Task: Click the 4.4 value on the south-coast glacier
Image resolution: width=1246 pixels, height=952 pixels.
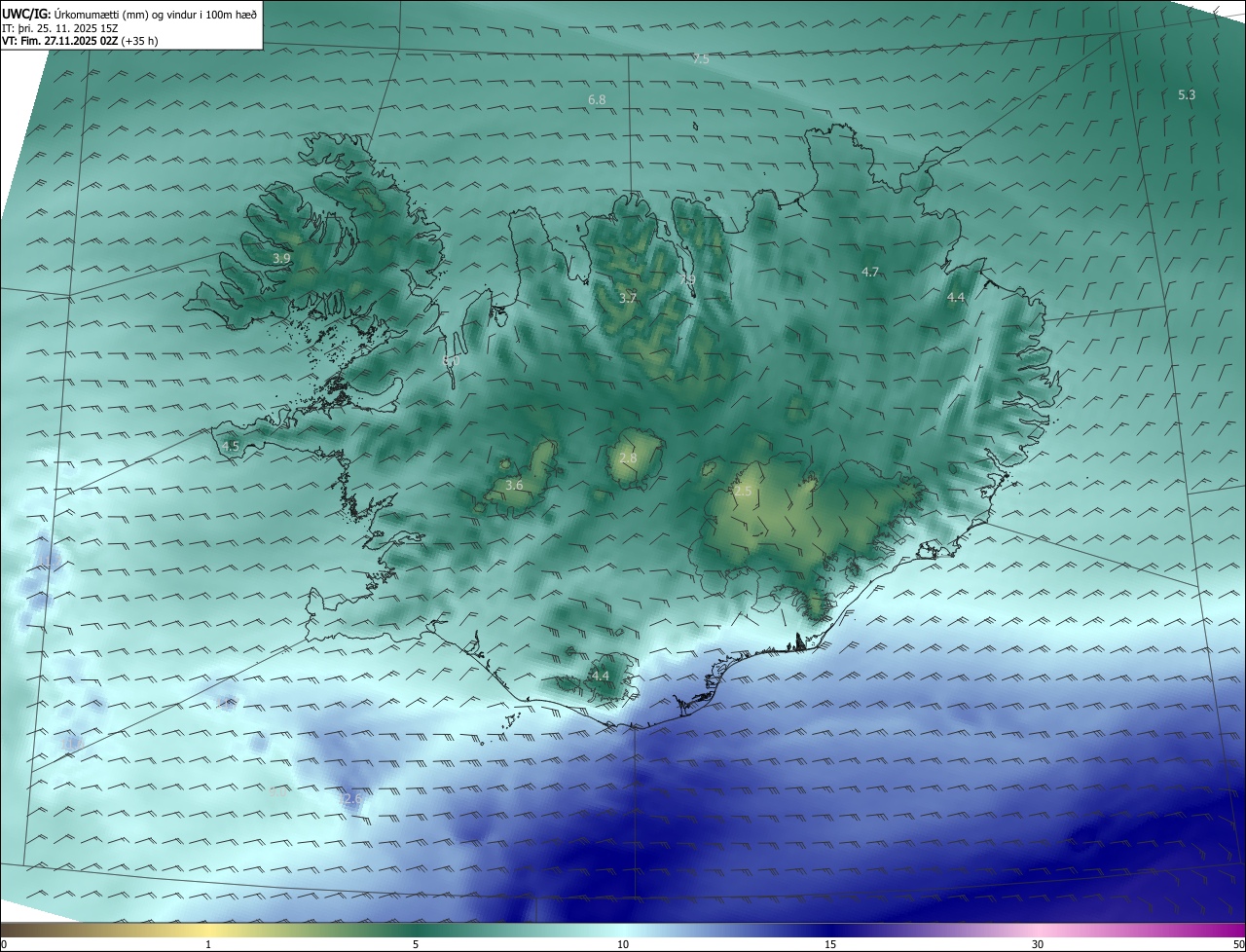Action: pyautogui.click(x=600, y=676)
